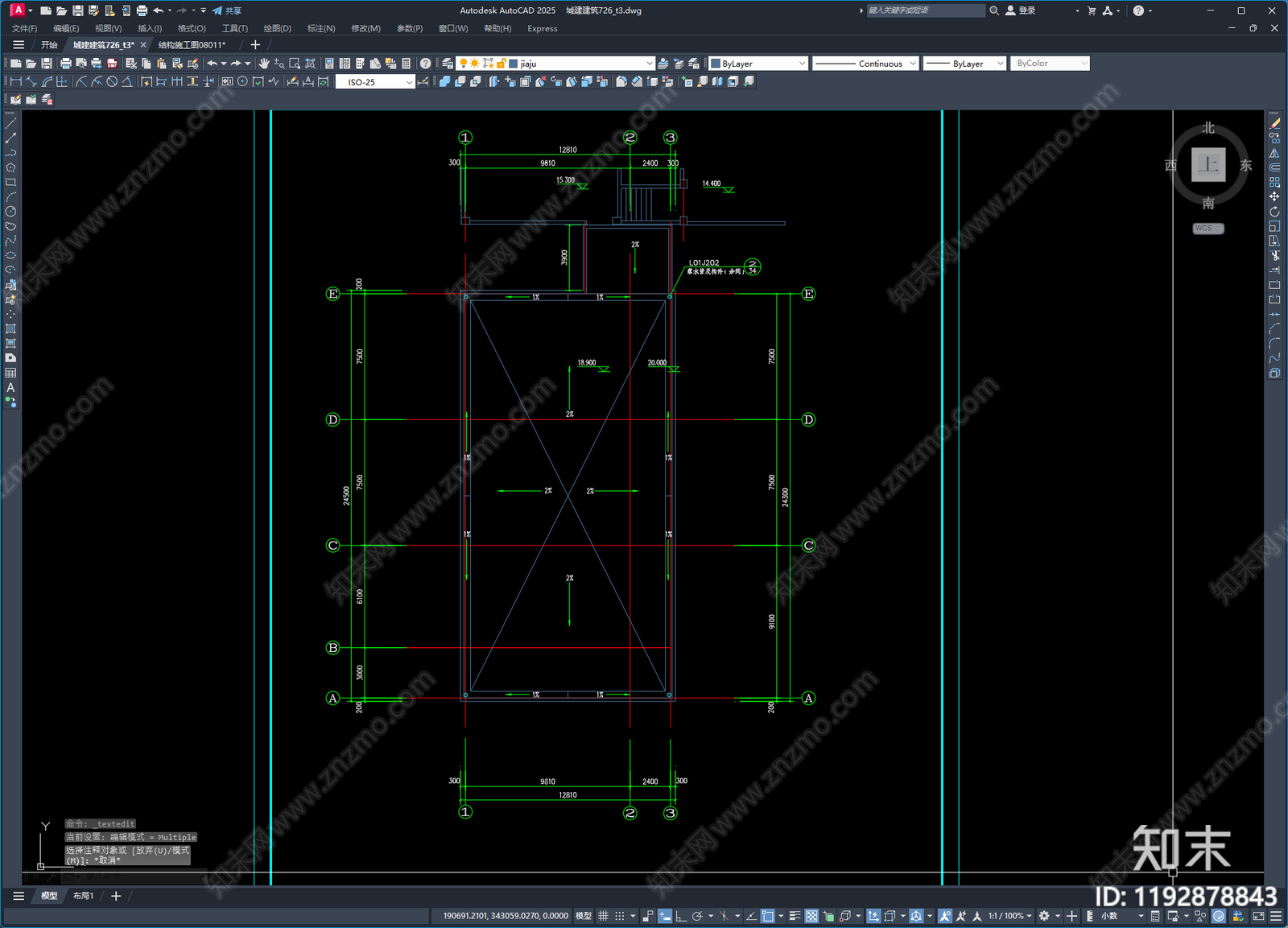This screenshot has width=1288, height=928.
Task: Open the 1:1 / 100% annotation scale dropdown
Action: pos(1010,916)
